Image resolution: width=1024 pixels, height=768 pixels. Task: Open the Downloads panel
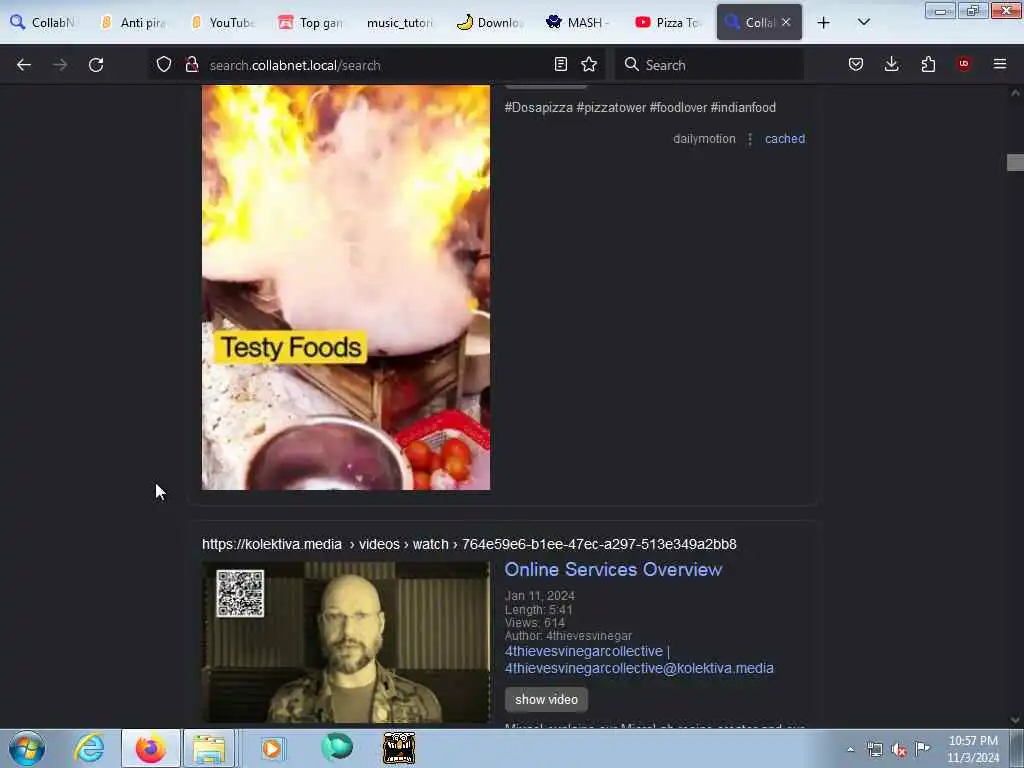[891, 64]
